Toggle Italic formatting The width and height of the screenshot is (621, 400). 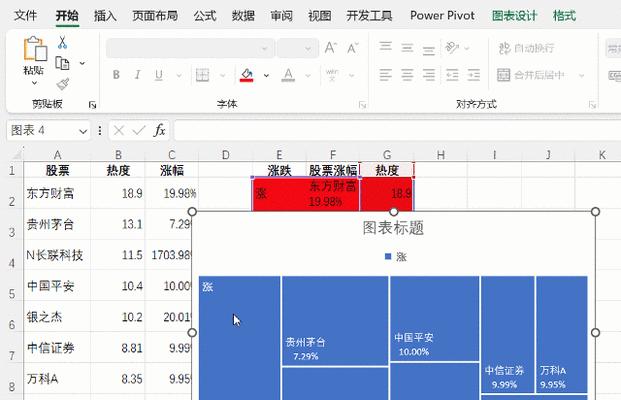(137, 74)
